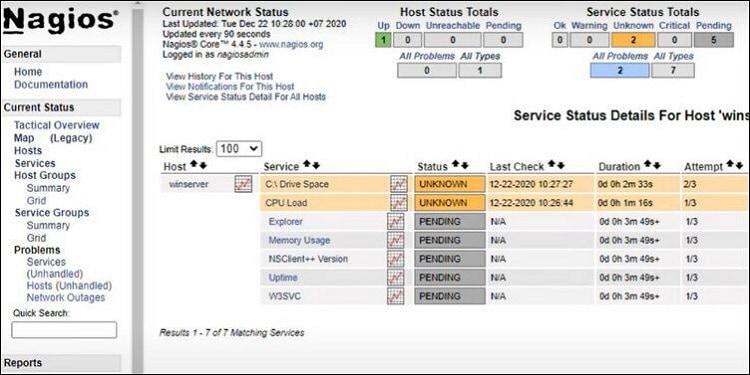Click host All Problems count box
Viewport: 750px width, 375px height.
pyautogui.click(x=427, y=70)
